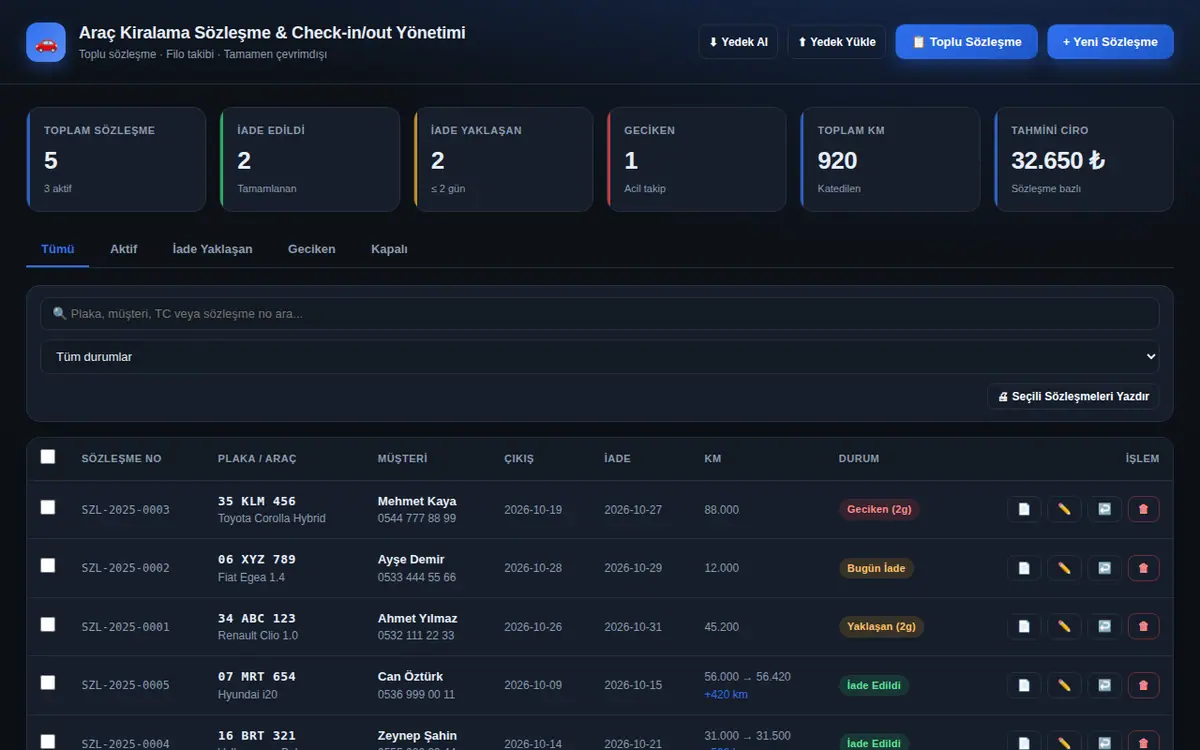Click the "Yaklaşan (2g)" status badge

881,627
